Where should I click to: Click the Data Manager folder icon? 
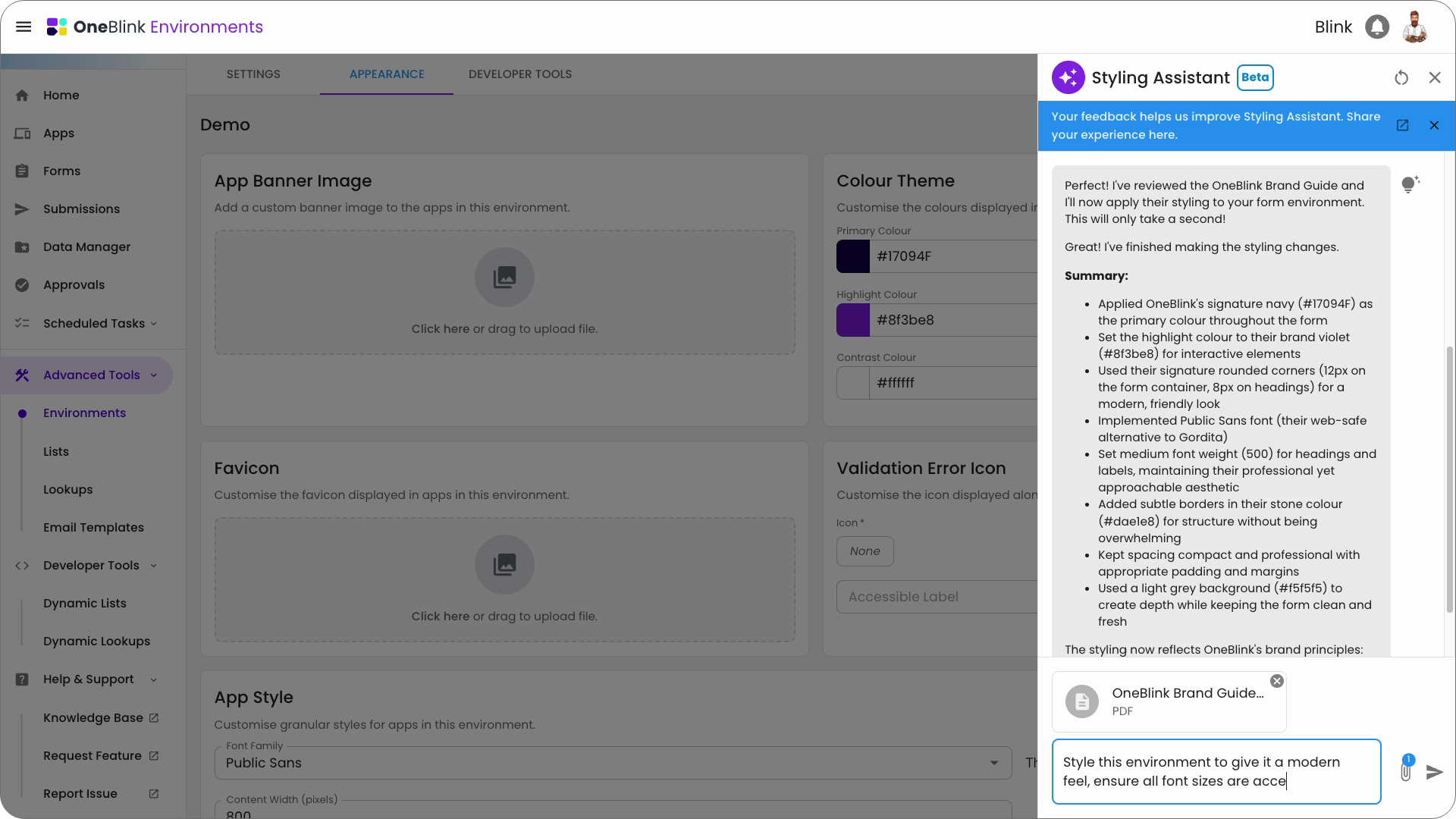pos(22,247)
